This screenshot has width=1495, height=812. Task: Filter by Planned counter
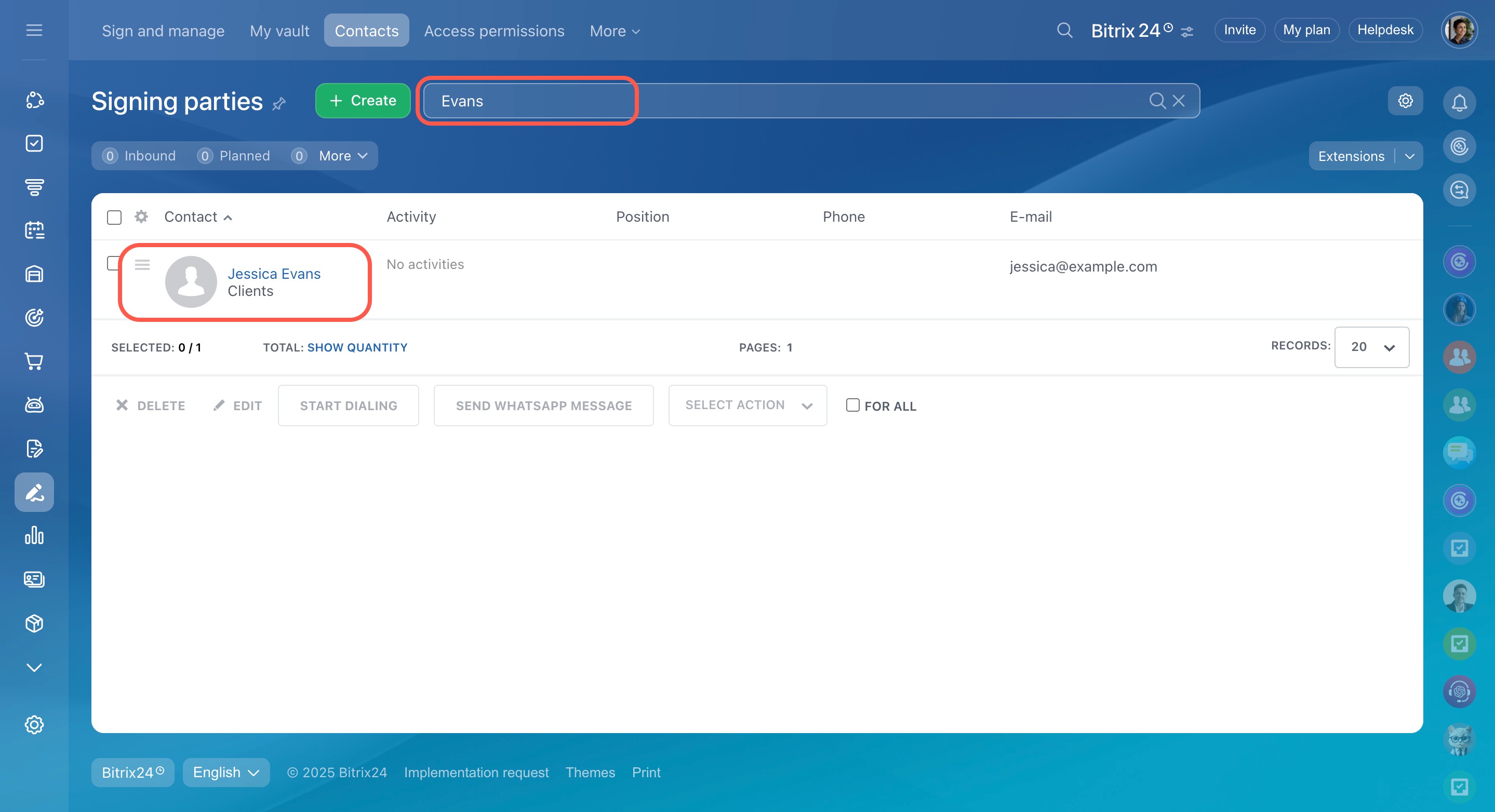[x=234, y=155]
